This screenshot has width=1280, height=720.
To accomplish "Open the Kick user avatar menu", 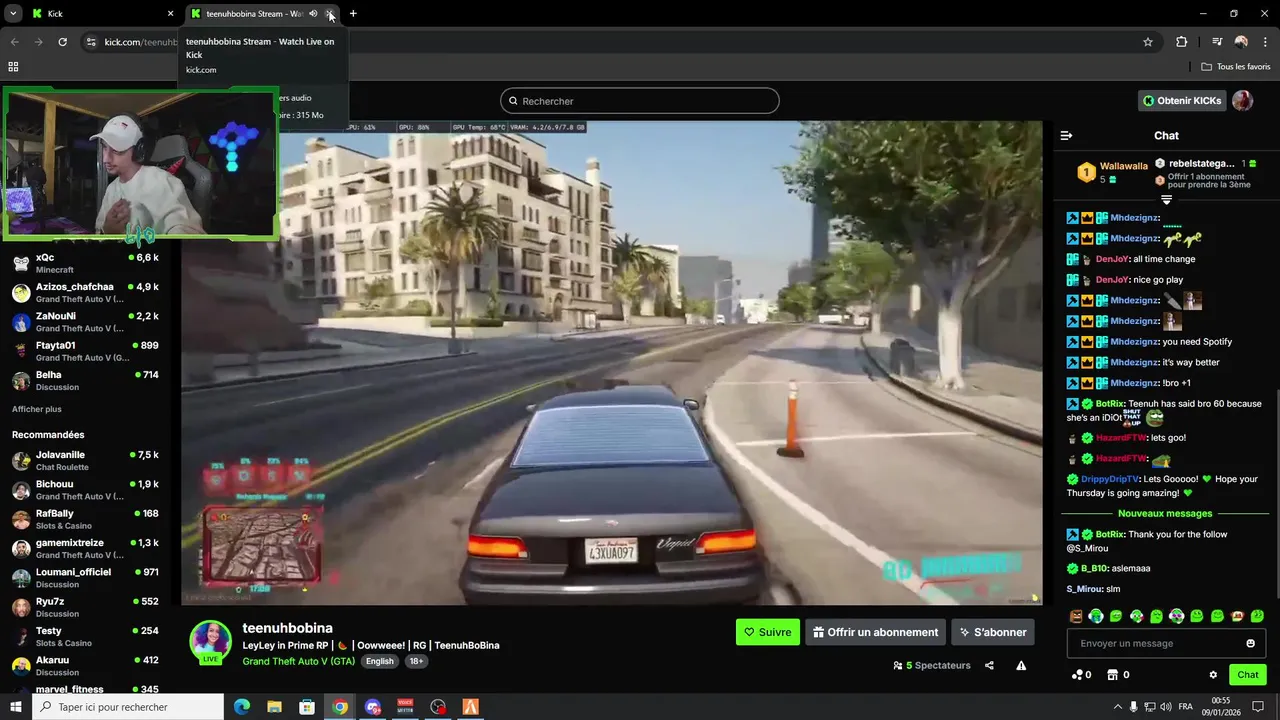I will point(1242,101).
